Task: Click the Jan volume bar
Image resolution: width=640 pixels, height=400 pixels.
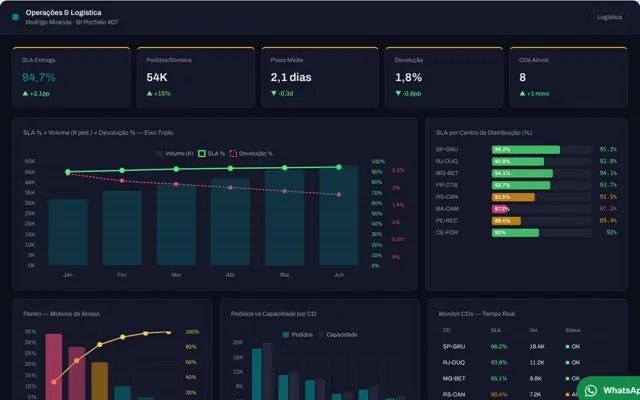Action: (x=68, y=232)
